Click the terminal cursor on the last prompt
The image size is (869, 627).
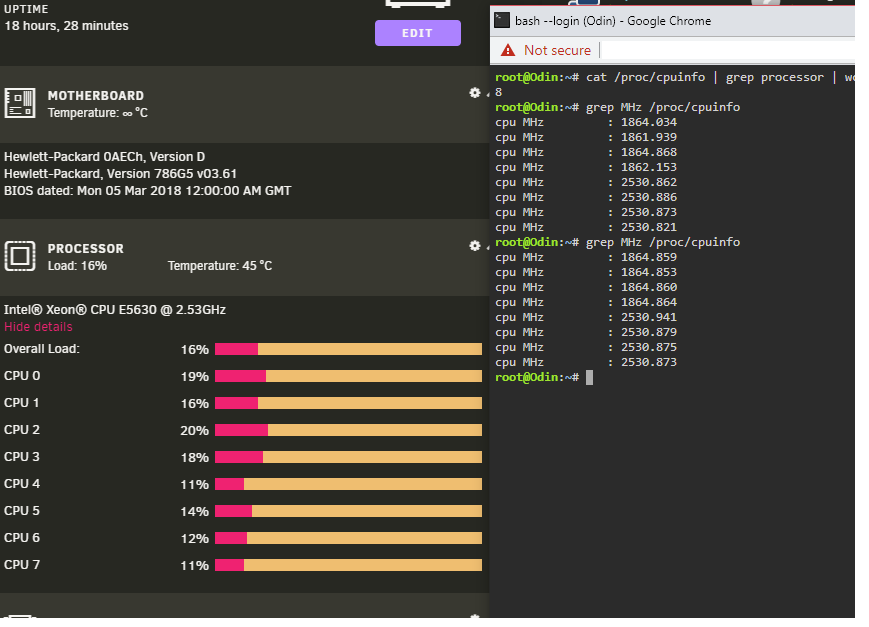pos(589,378)
